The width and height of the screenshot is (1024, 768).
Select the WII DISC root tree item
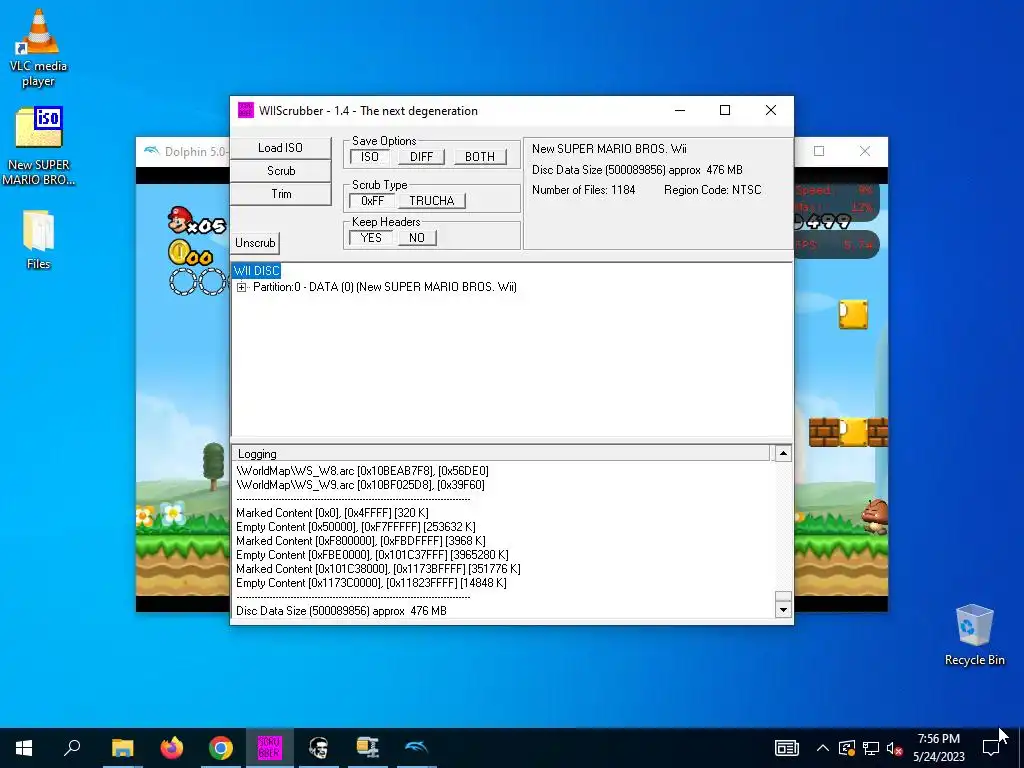(x=257, y=270)
